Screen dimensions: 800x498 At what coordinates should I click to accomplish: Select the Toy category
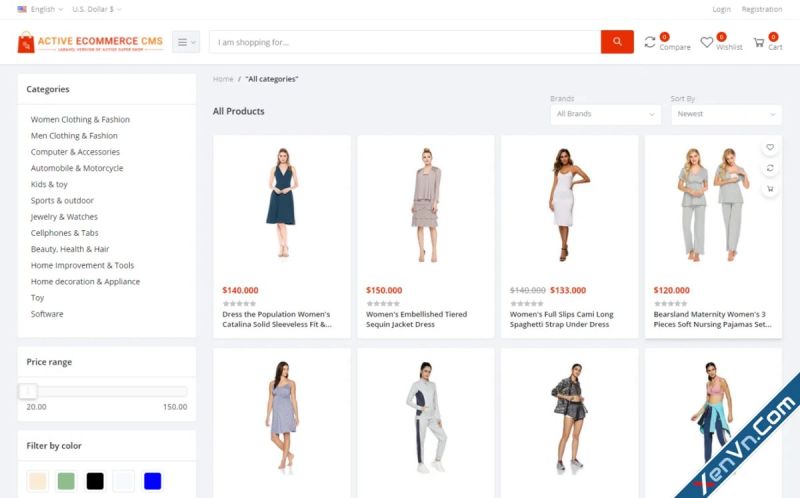coord(37,297)
